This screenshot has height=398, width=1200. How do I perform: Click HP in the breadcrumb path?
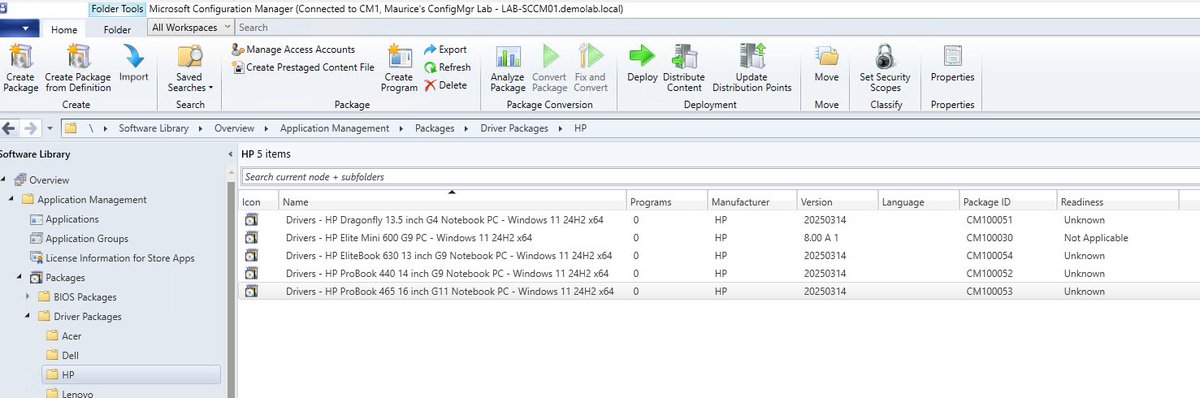[x=580, y=128]
